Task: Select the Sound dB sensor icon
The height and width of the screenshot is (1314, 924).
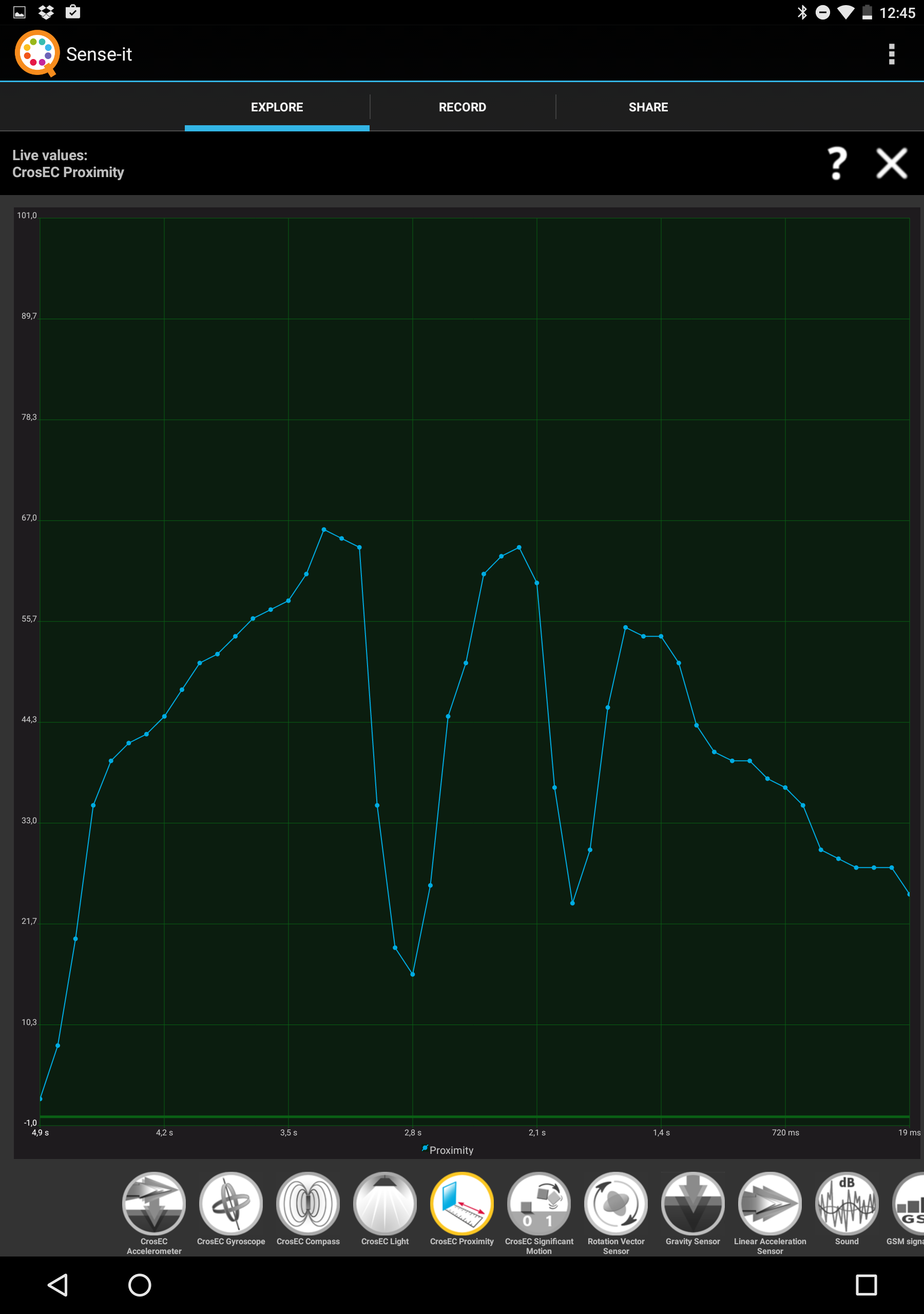Action: coord(846,1204)
